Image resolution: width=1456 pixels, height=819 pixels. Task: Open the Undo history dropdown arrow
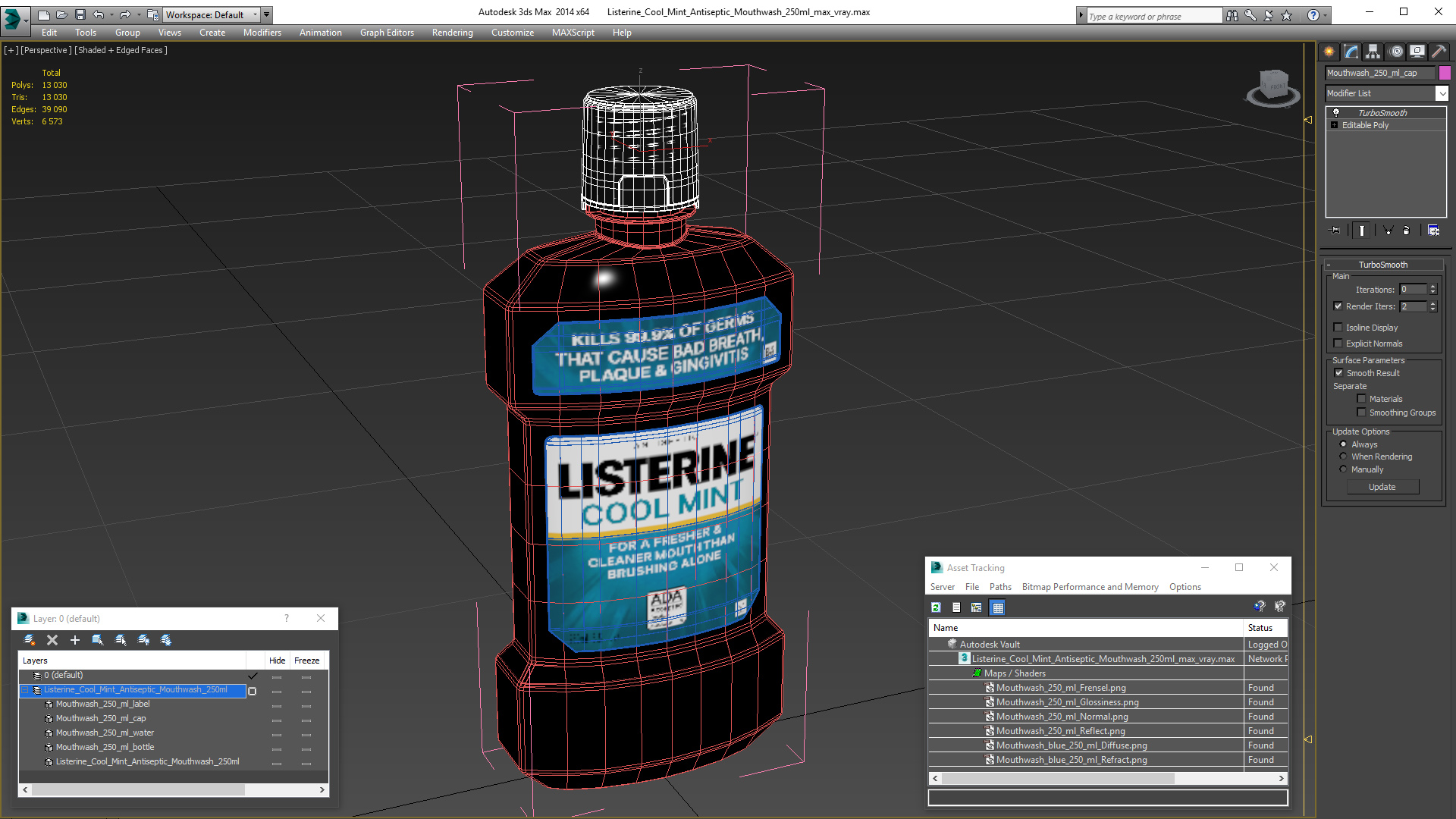pyautogui.click(x=111, y=14)
